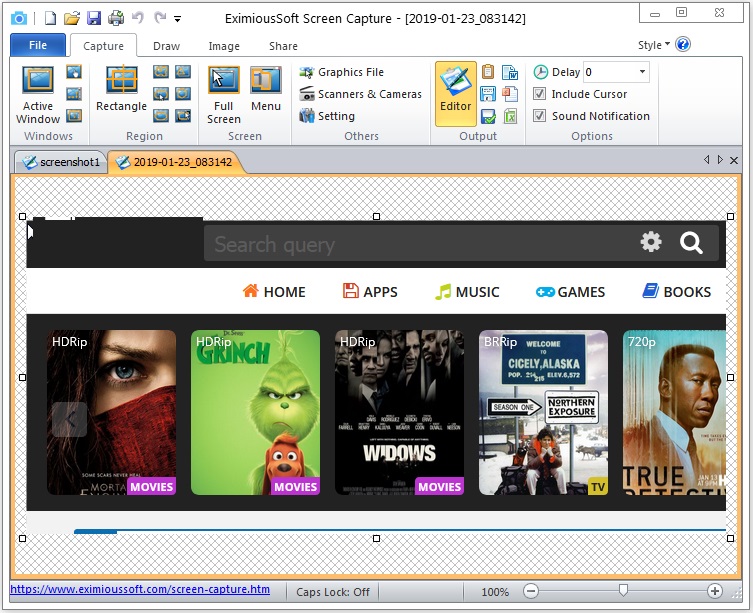Switch to the Draw ribbon tab

pyautogui.click(x=166, y=46)
